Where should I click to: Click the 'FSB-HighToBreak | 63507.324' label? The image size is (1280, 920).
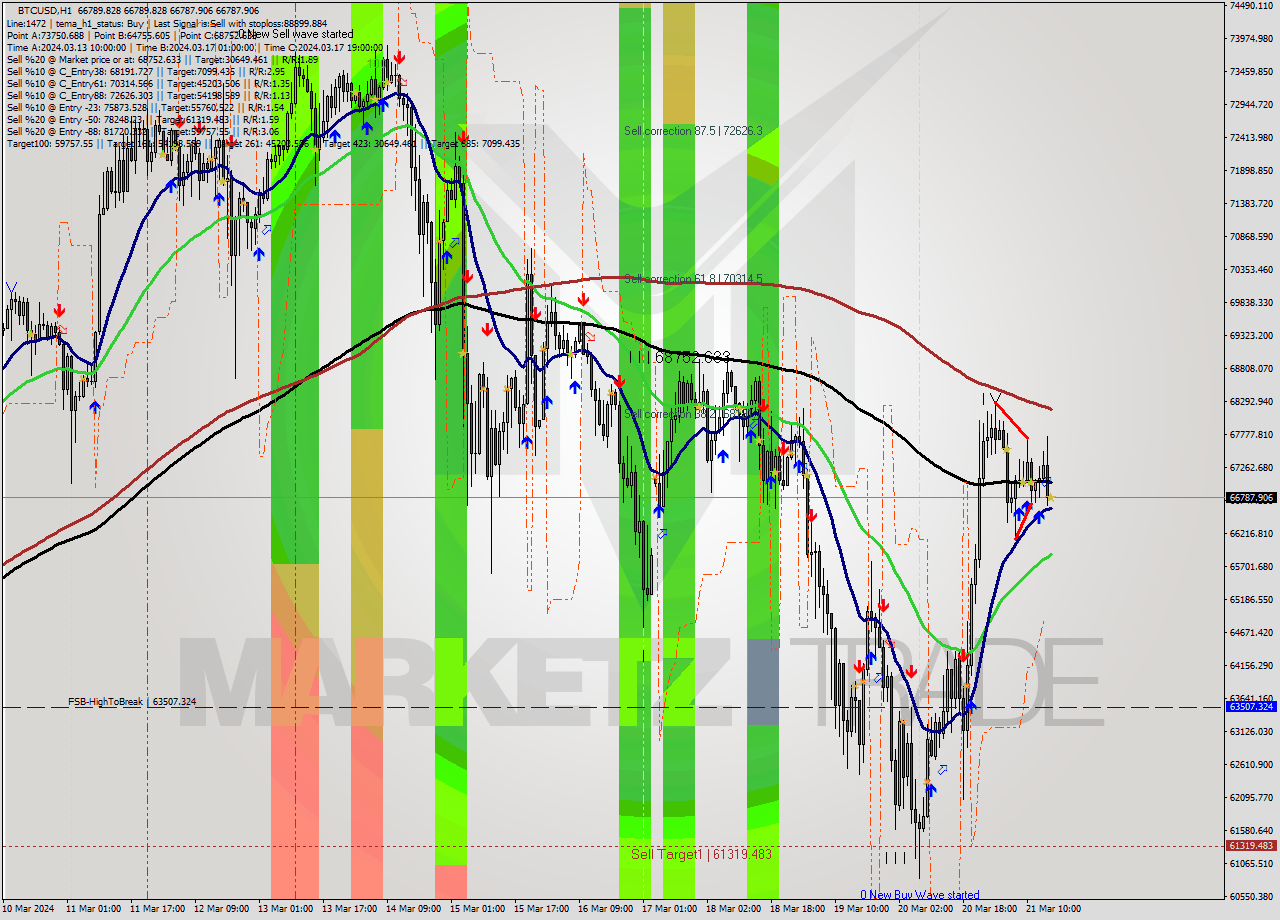coord(132,702)
